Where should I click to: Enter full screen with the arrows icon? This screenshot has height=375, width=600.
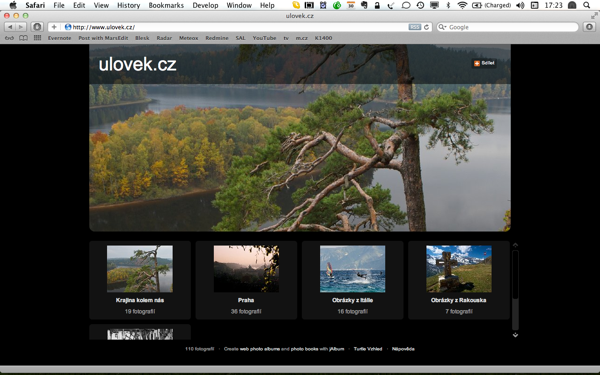coord(594,16)
